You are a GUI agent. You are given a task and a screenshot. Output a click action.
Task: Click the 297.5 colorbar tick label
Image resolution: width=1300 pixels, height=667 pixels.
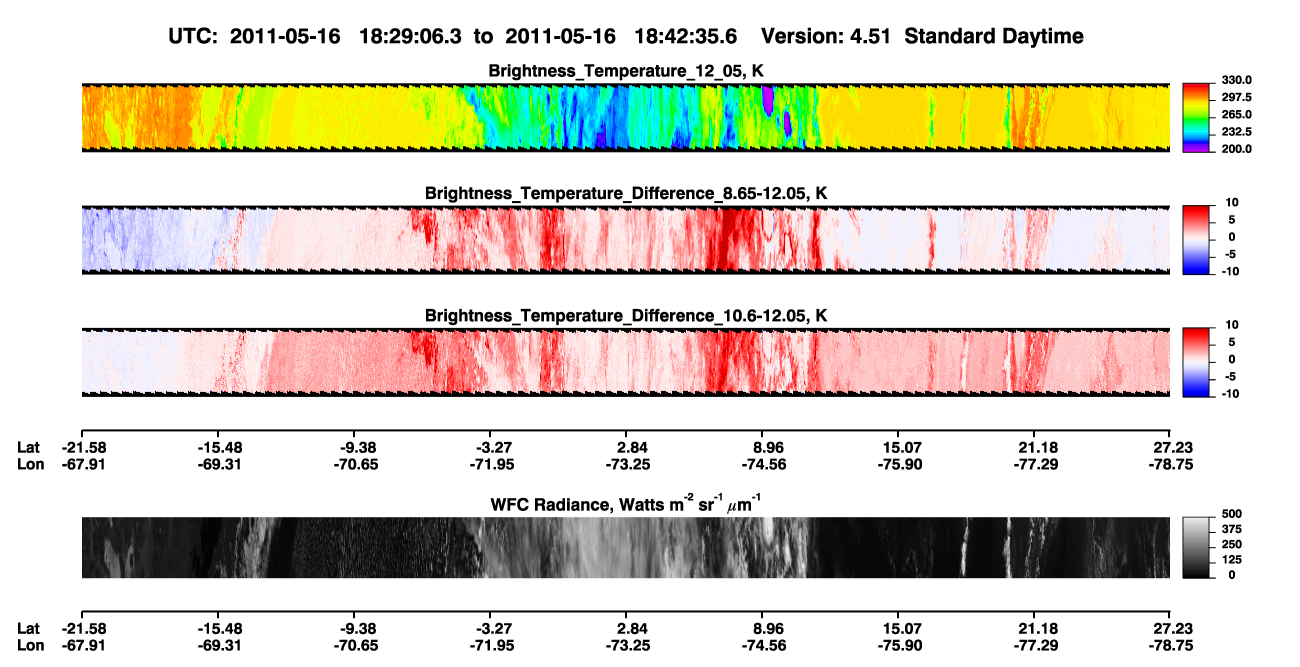tap(1236, 97)
